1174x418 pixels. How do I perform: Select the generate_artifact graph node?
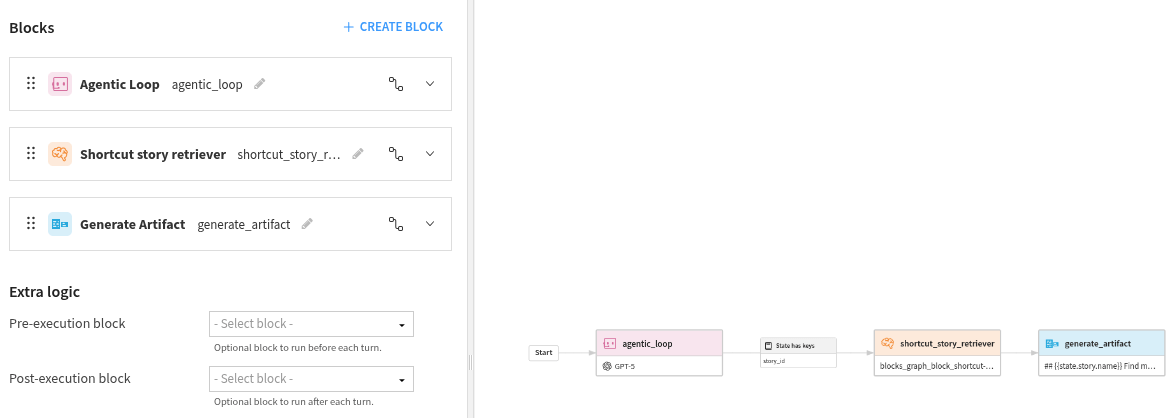tap(1101, 343)
